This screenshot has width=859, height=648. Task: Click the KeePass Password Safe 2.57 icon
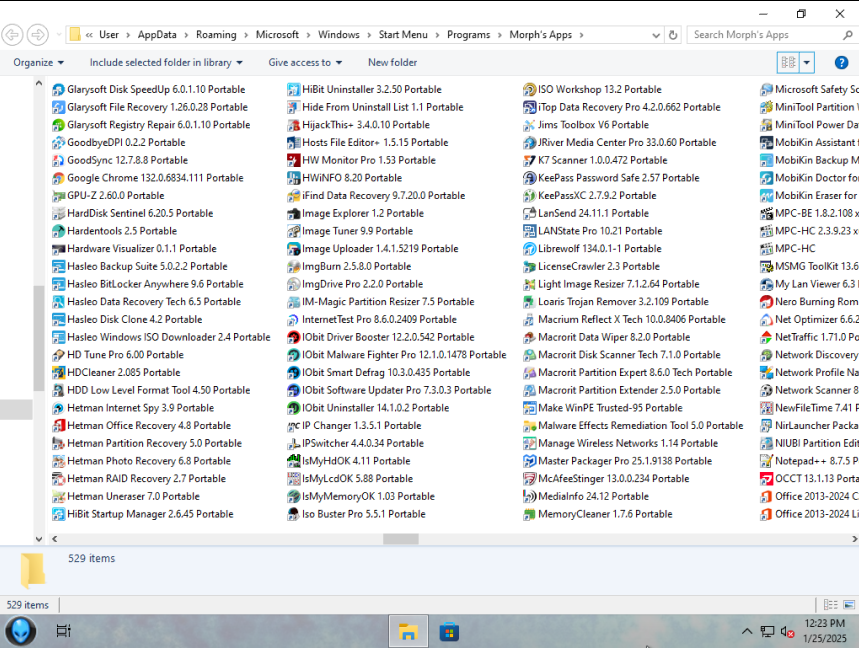coord(529,178)
